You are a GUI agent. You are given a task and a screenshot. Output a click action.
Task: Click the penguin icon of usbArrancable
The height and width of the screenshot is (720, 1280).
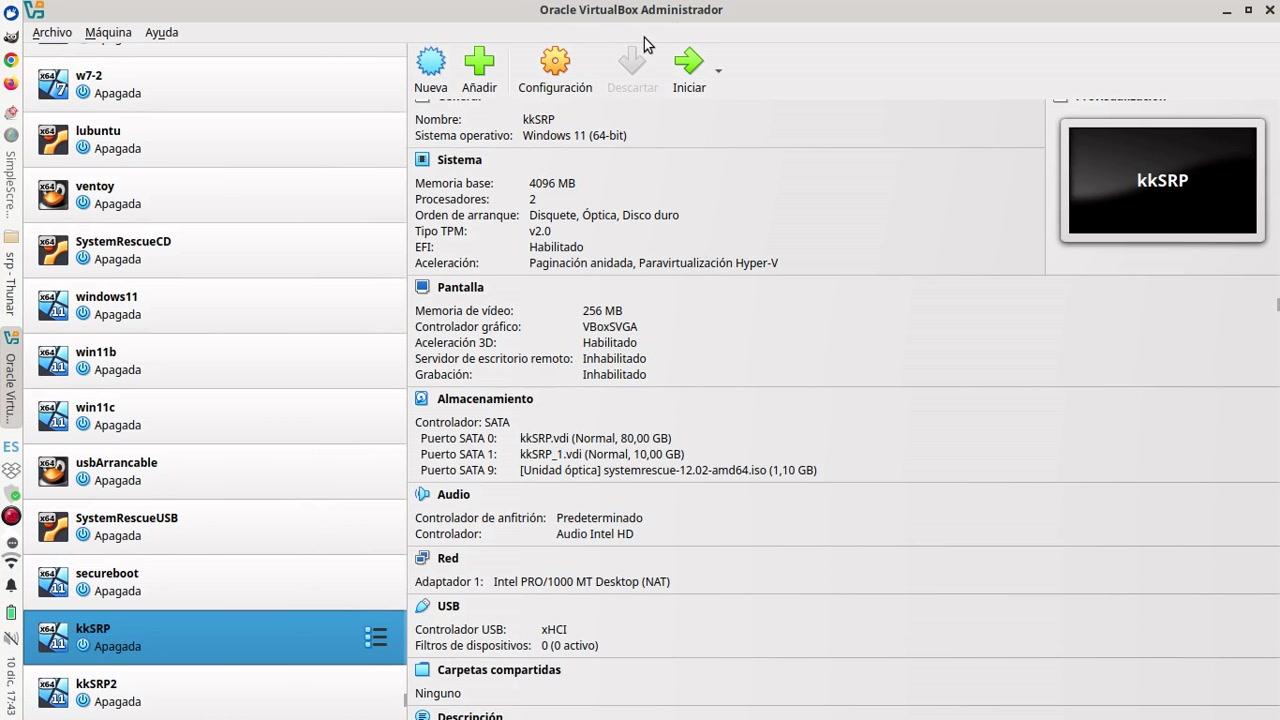[53, 471]
